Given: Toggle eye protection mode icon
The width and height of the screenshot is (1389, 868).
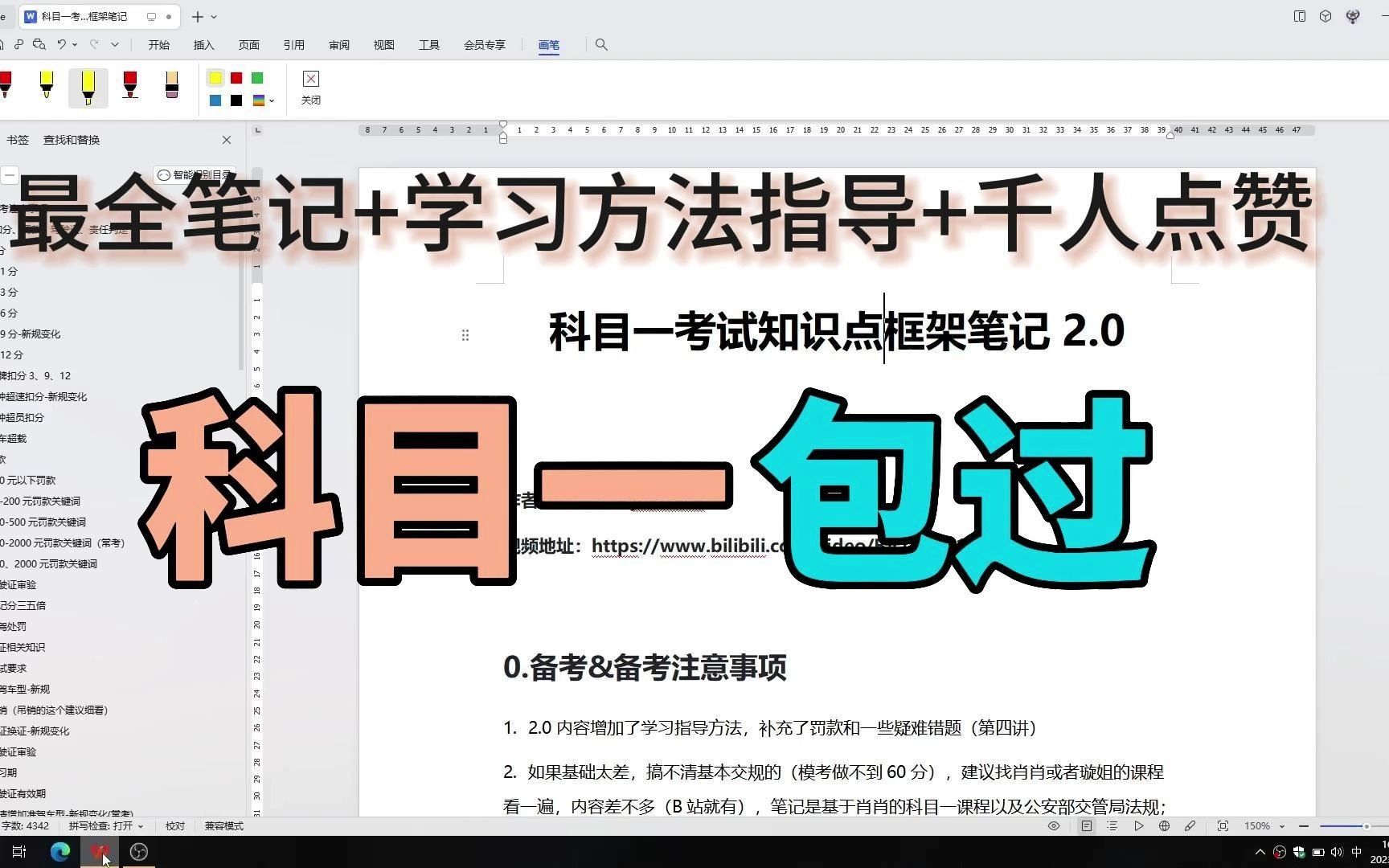Looking at the screenshot, I should pyautogui.click(x=1054, y=825).
